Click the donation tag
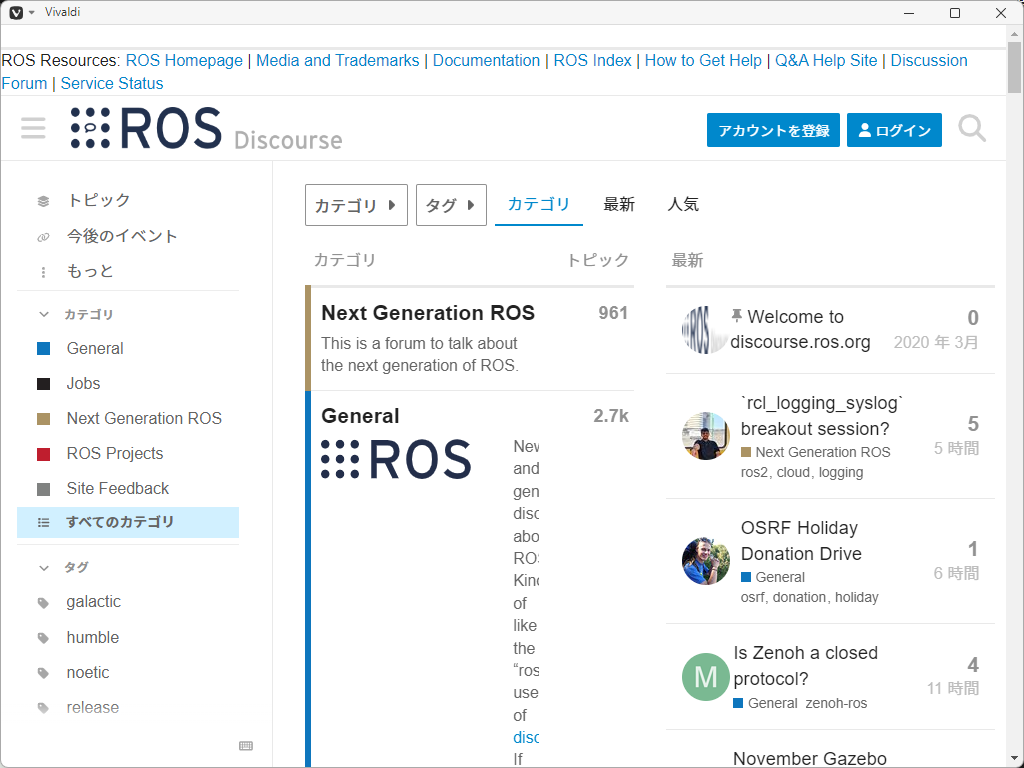The image size is (1024, 768). click(x=799, y=598)
